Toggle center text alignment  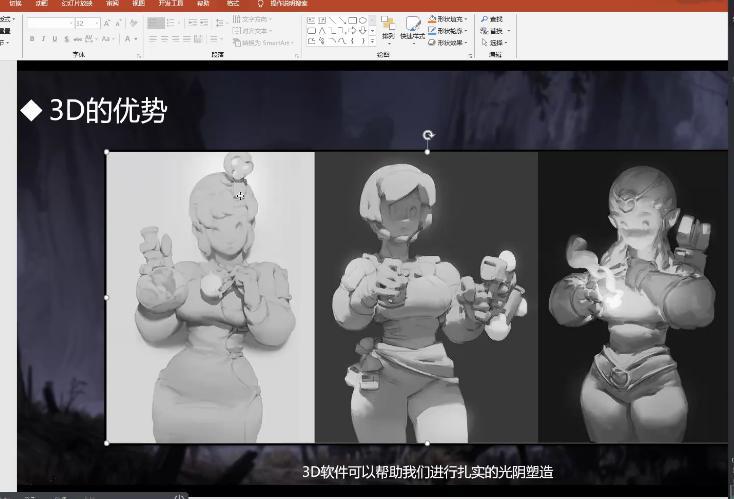tap(164, 39)
